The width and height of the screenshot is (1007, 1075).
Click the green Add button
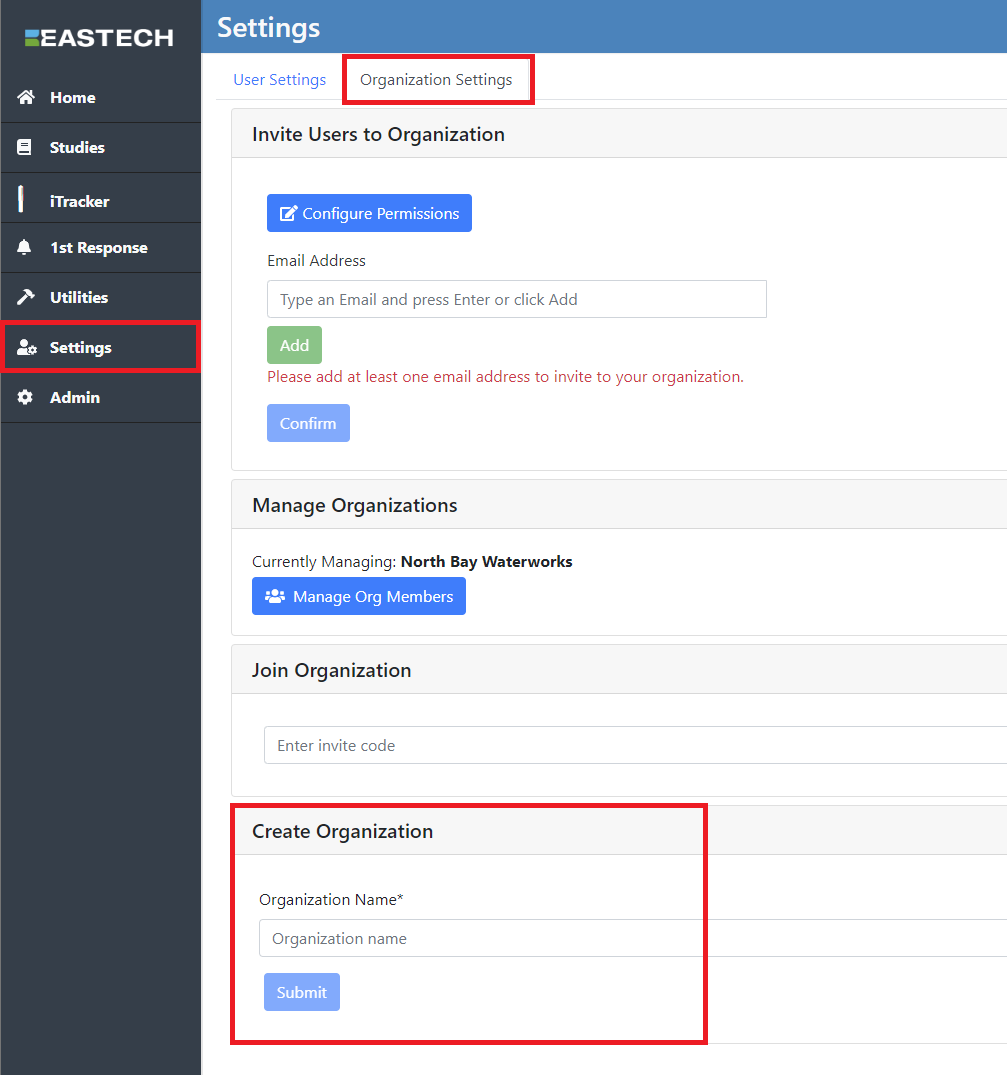(294, 345)
